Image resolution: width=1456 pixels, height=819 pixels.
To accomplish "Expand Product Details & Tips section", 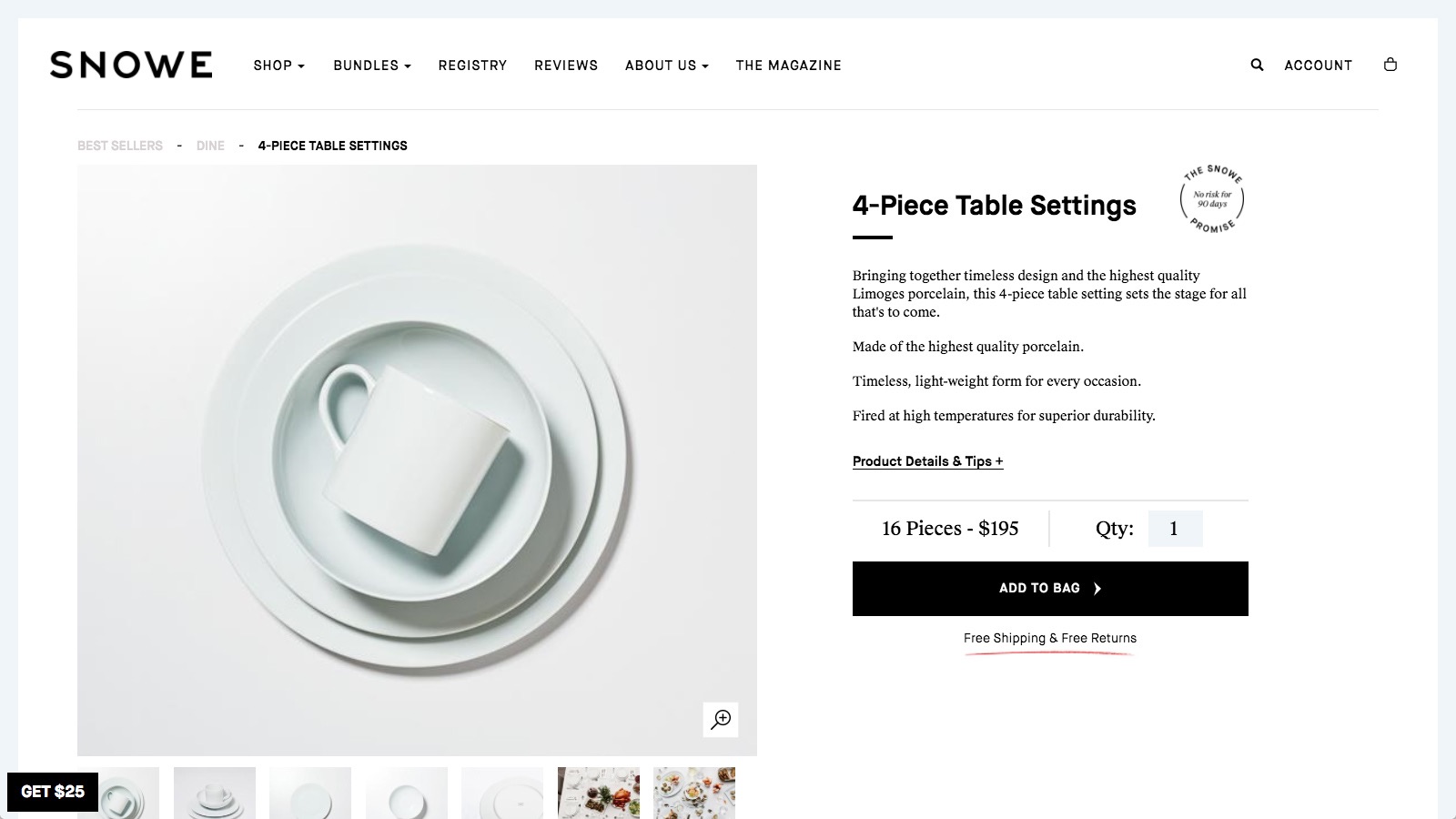I will coord(927,461).
